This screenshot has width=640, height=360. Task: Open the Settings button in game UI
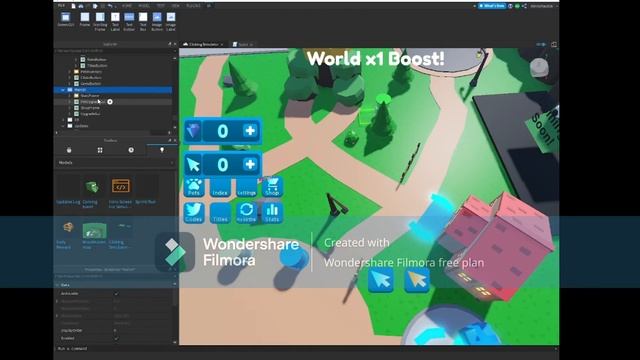coord(246,188)
